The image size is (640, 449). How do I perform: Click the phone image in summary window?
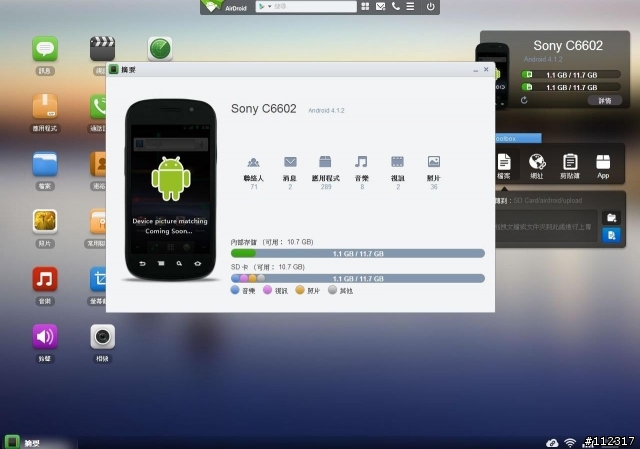[x=171, y=189]
